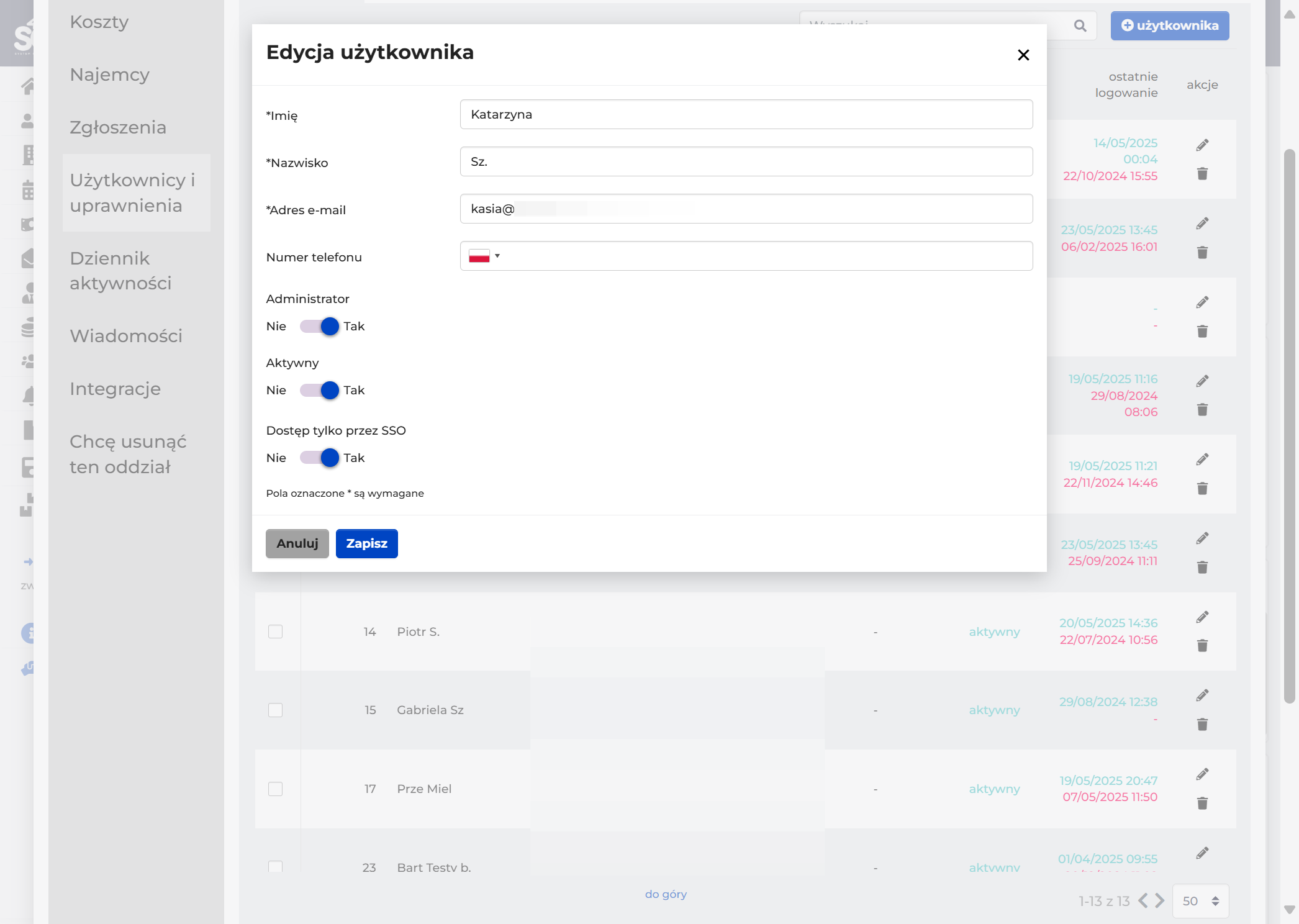Click pencil icon beside 14/05/2025 00:04 login
The image size is (1299, 924).
(1202, 145)
